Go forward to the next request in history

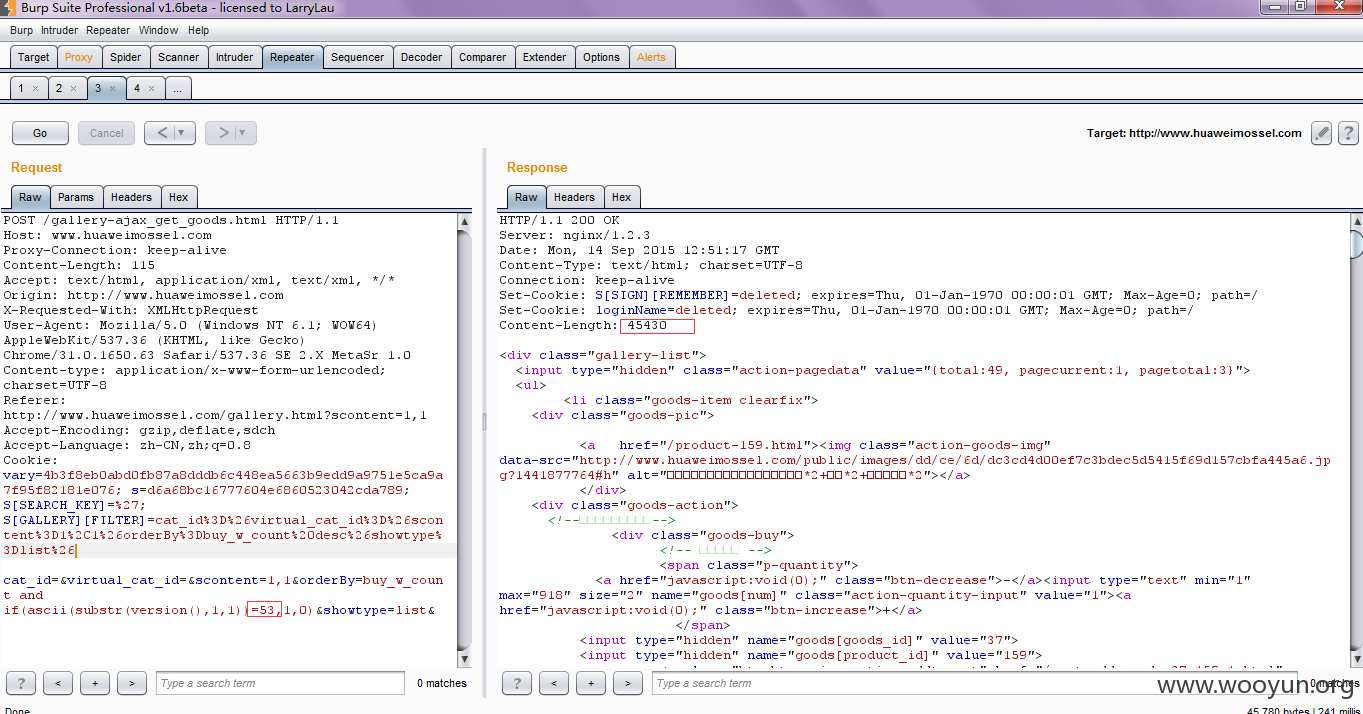[222, 133]
